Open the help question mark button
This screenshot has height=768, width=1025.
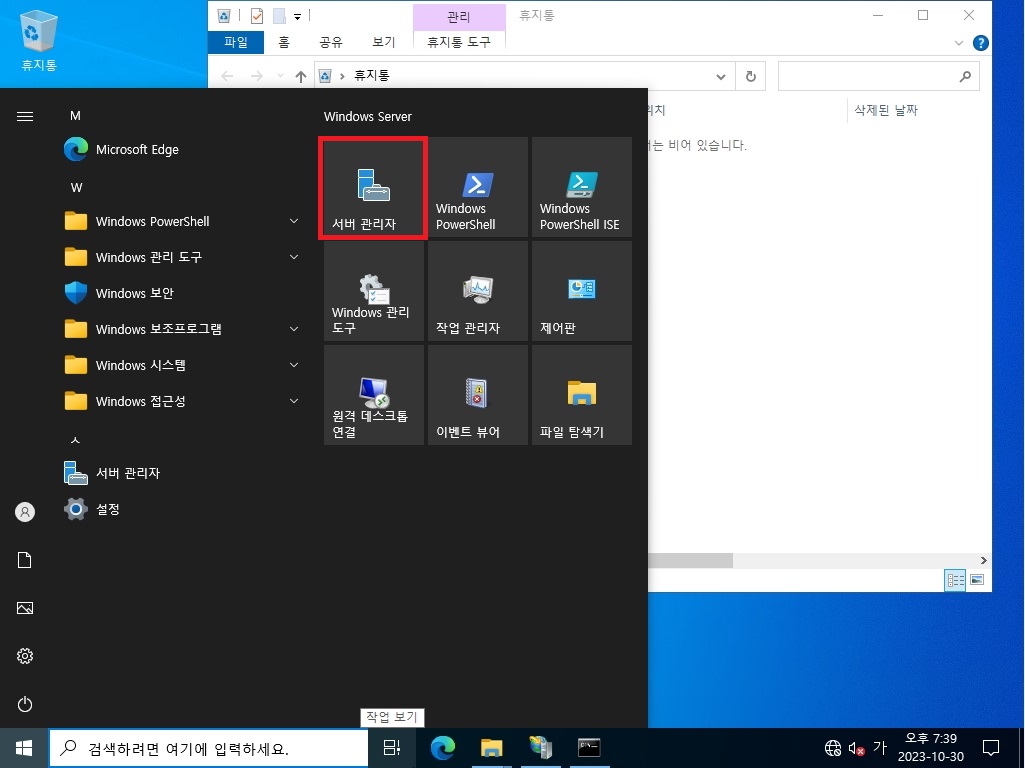click(x=980, y=43)
